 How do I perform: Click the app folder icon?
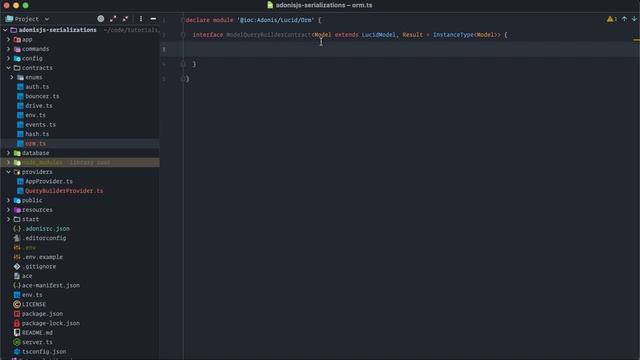pyautogui.click(x=17, y=40)
